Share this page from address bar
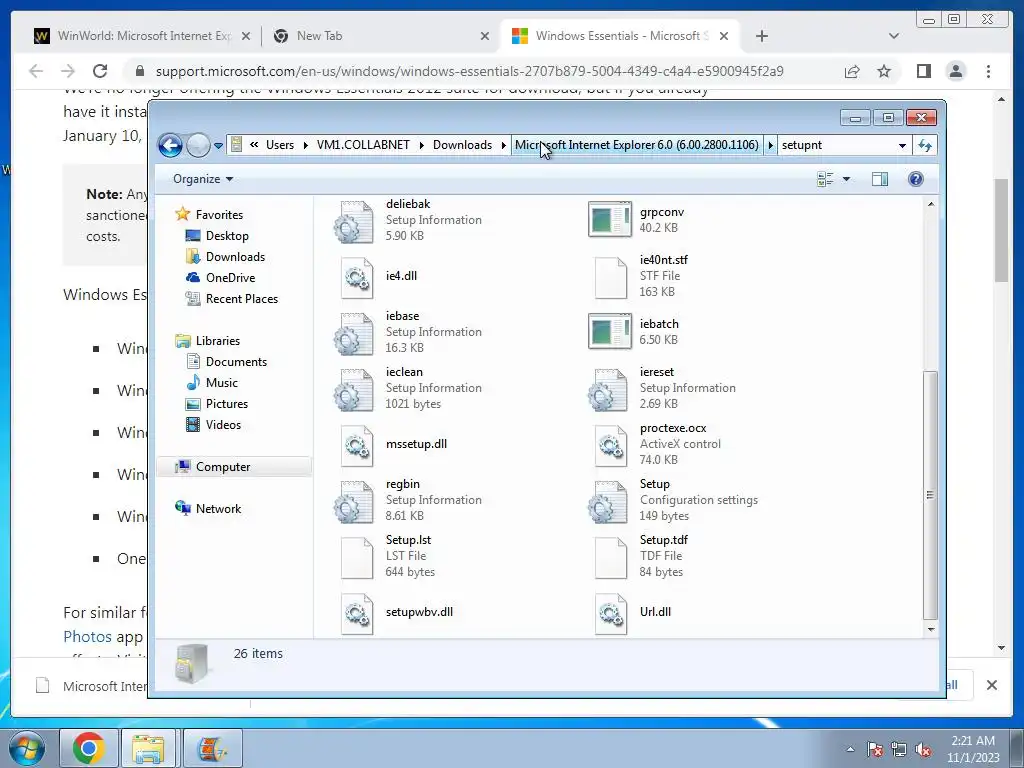 (852, 71)
